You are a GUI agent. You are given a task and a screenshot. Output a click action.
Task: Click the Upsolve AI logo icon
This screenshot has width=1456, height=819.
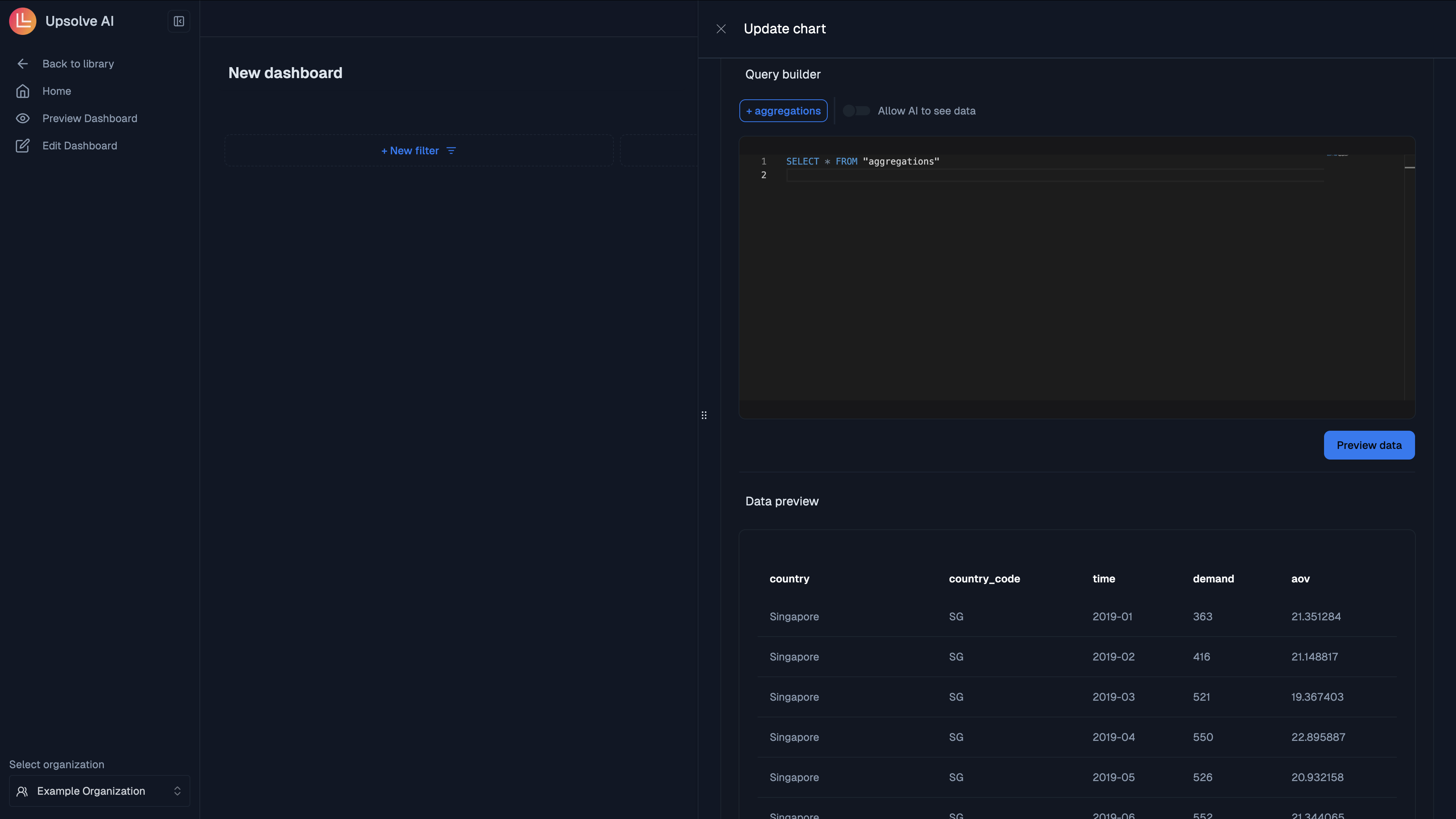23,22
